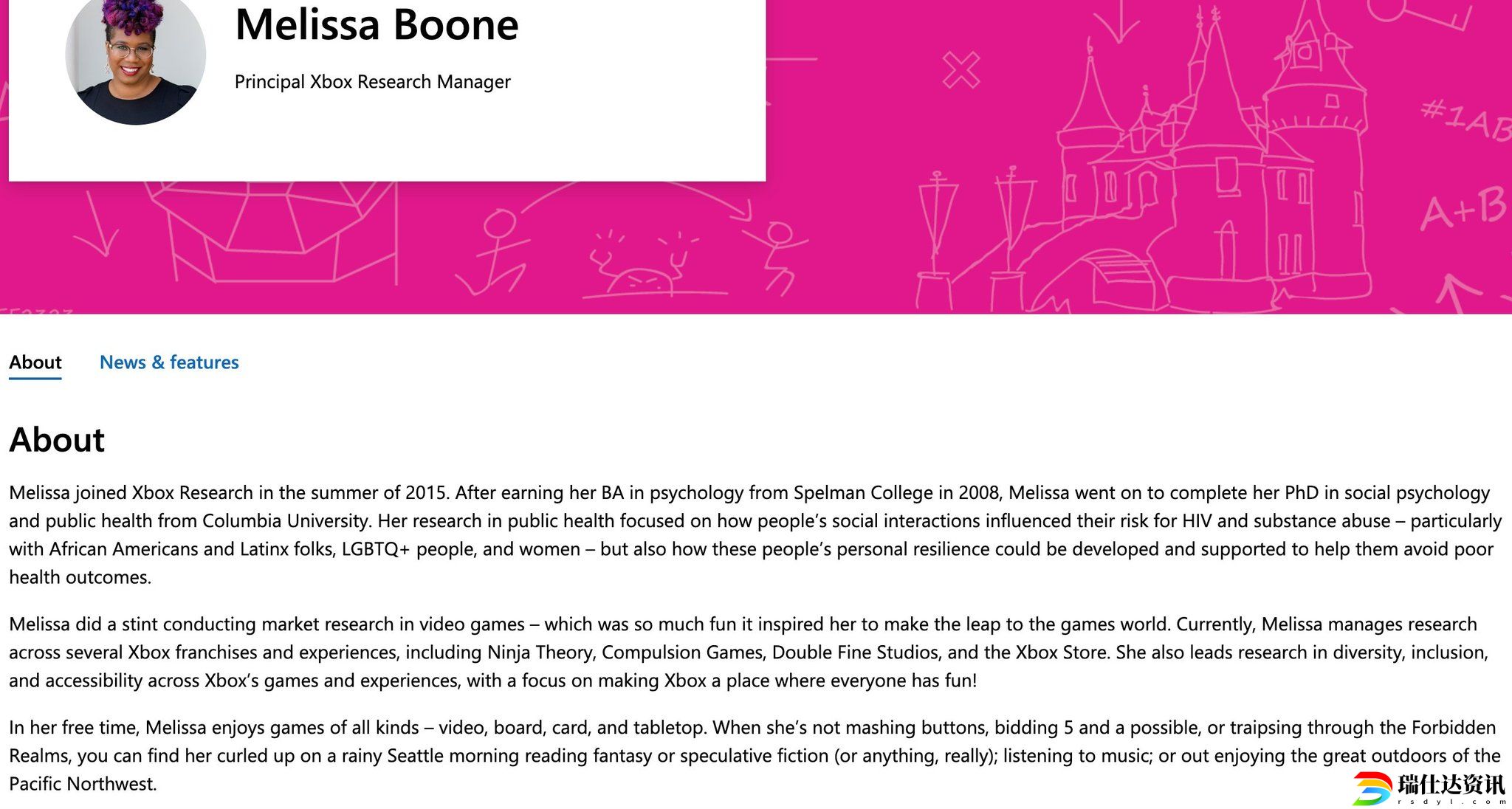Click the Principal Xbox Research Manager title

[372, 81]
